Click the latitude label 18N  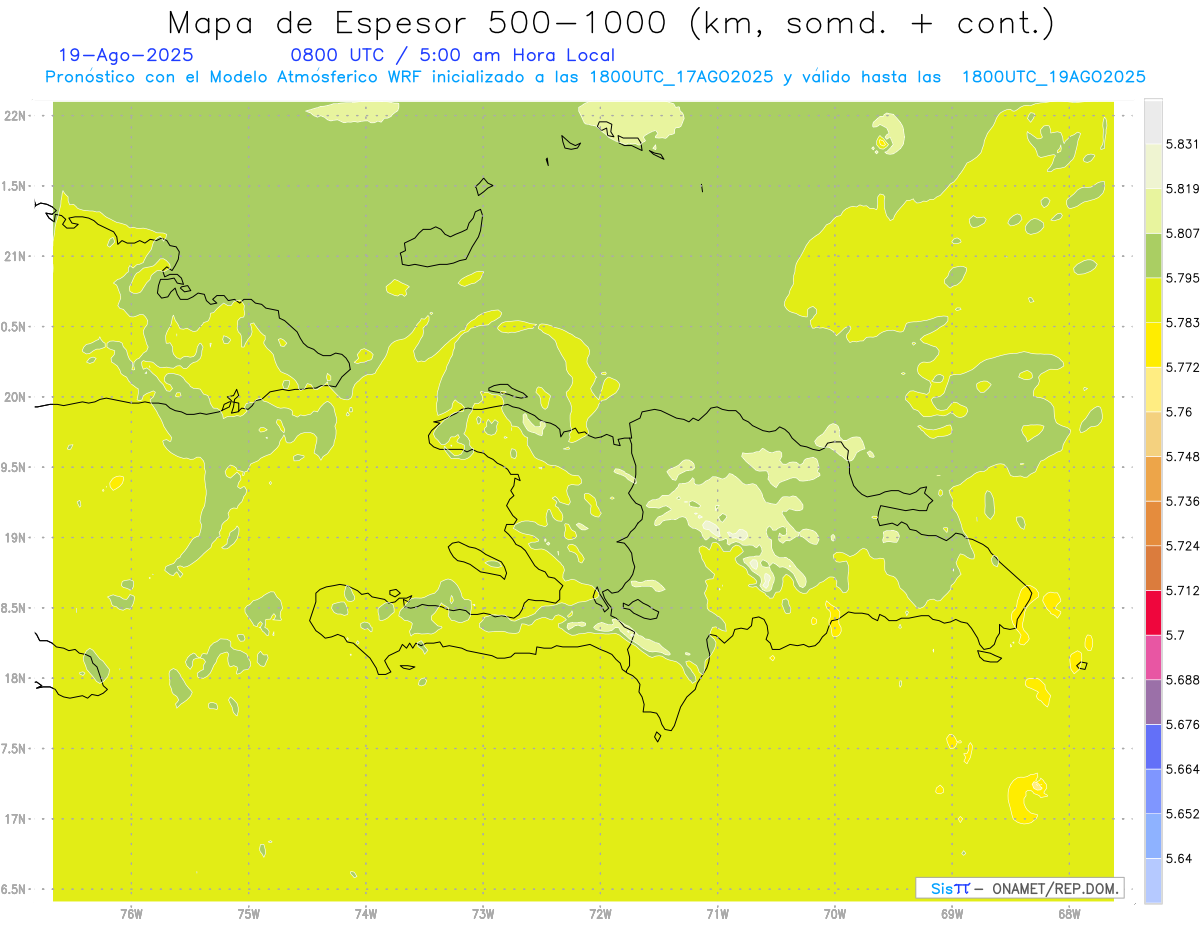(14, 678)
